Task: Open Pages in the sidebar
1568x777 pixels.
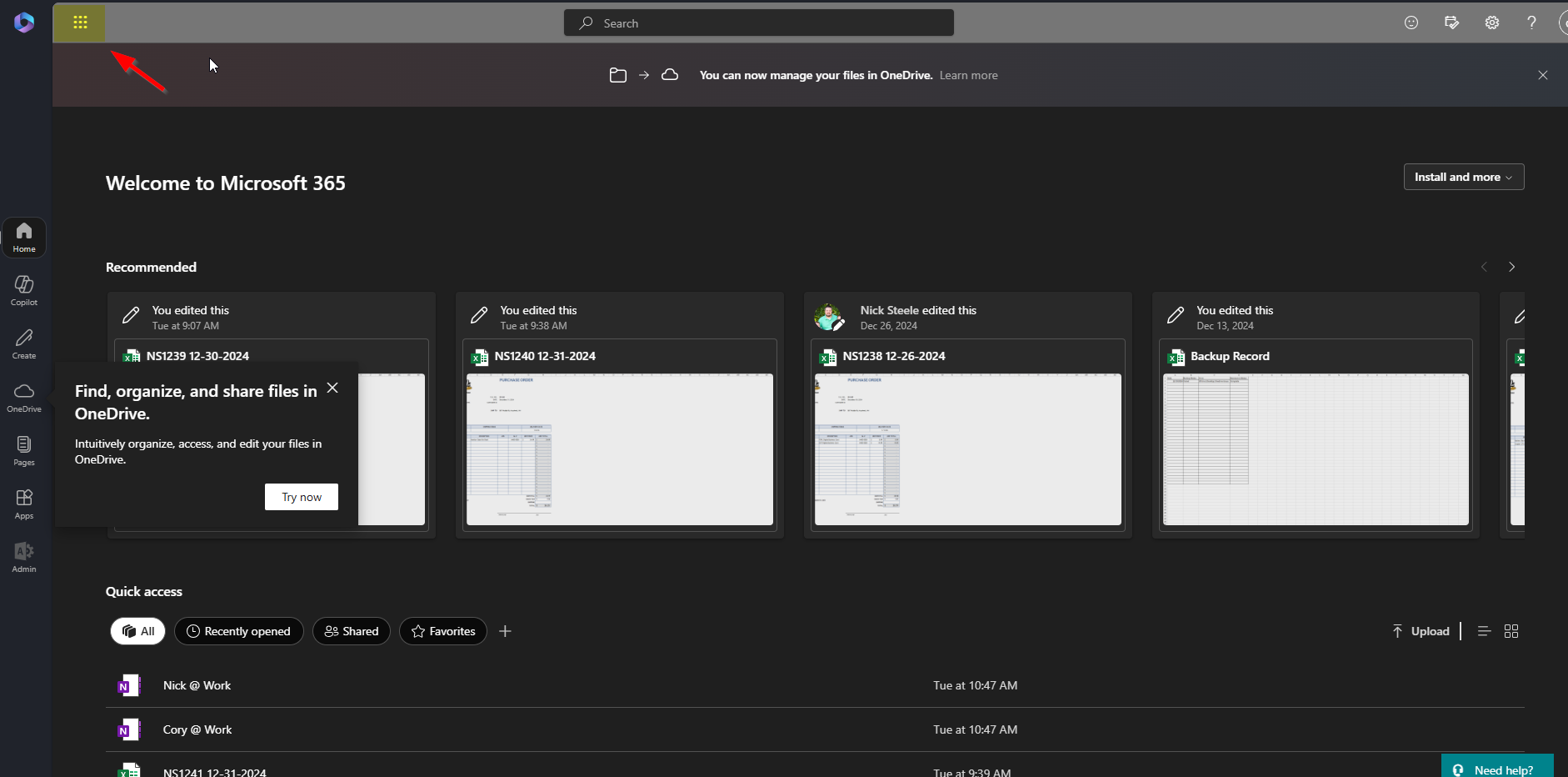Action: coord(24,451)
